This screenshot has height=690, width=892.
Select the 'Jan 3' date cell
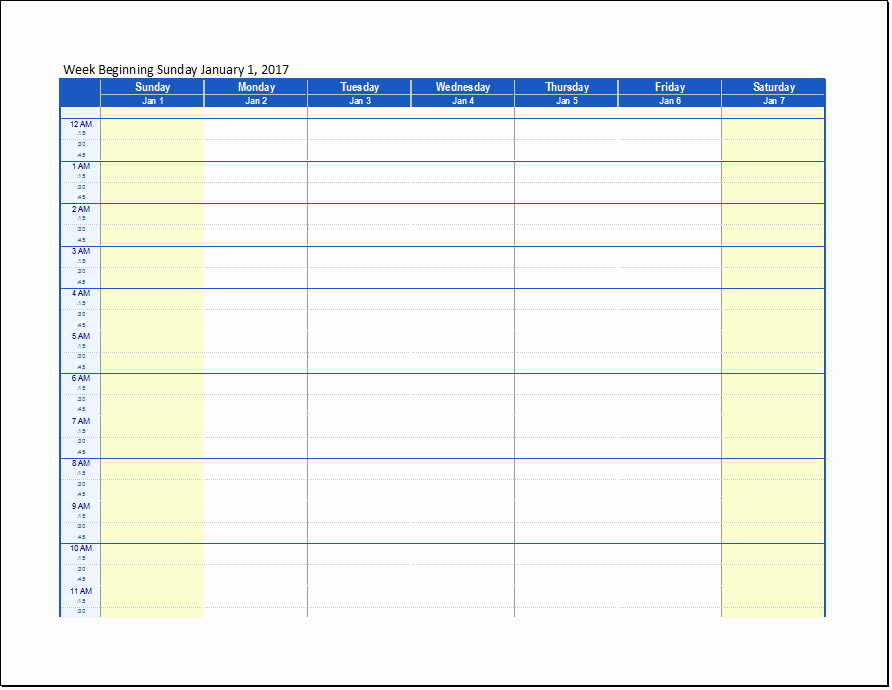click(360, 101)
